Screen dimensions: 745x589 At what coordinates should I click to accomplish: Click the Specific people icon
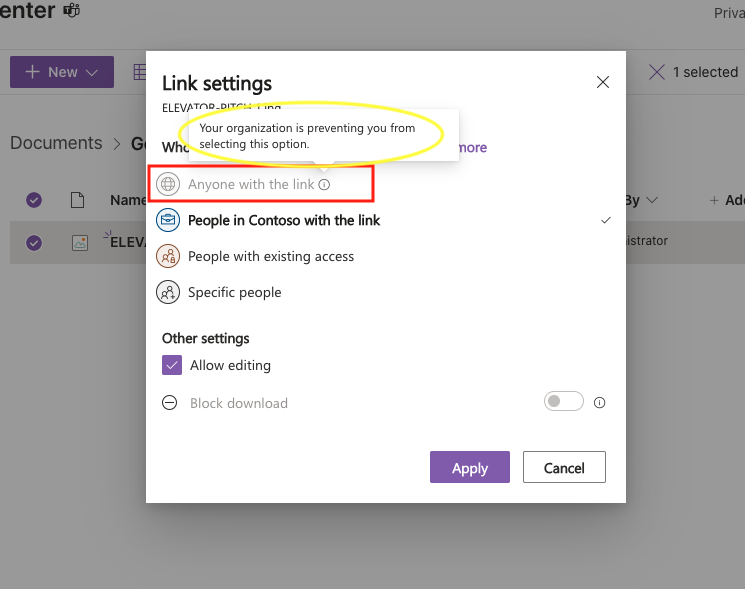coord(168,292)
